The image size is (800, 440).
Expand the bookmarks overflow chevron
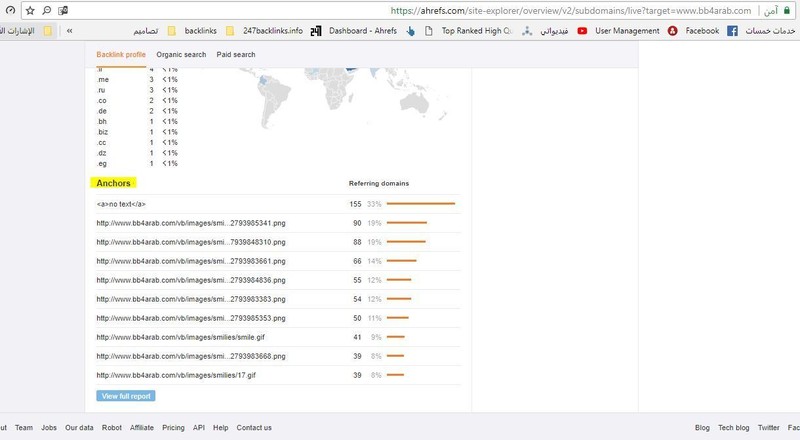pos(68,31)
